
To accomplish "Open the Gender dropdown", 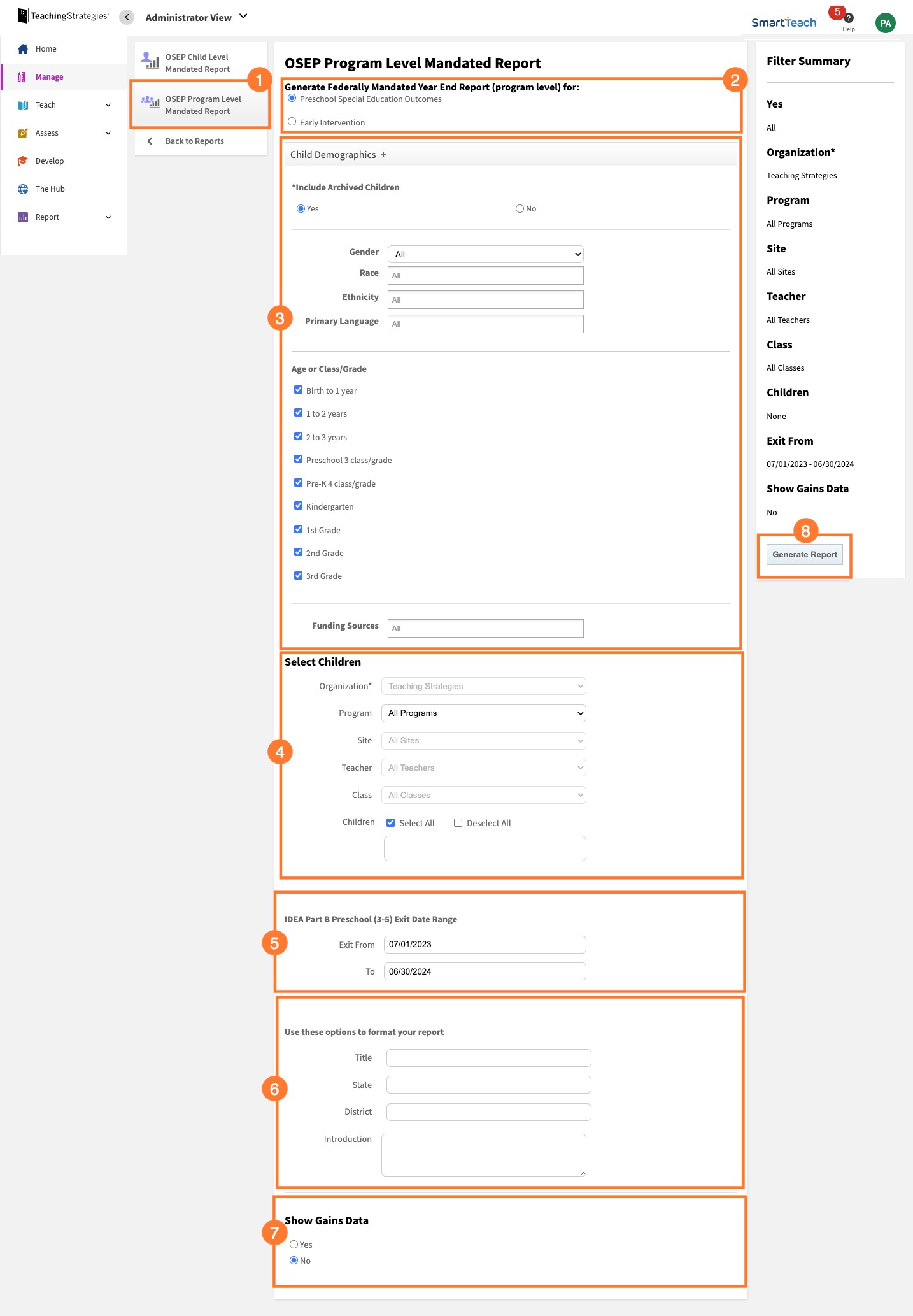I will [485, 254].
